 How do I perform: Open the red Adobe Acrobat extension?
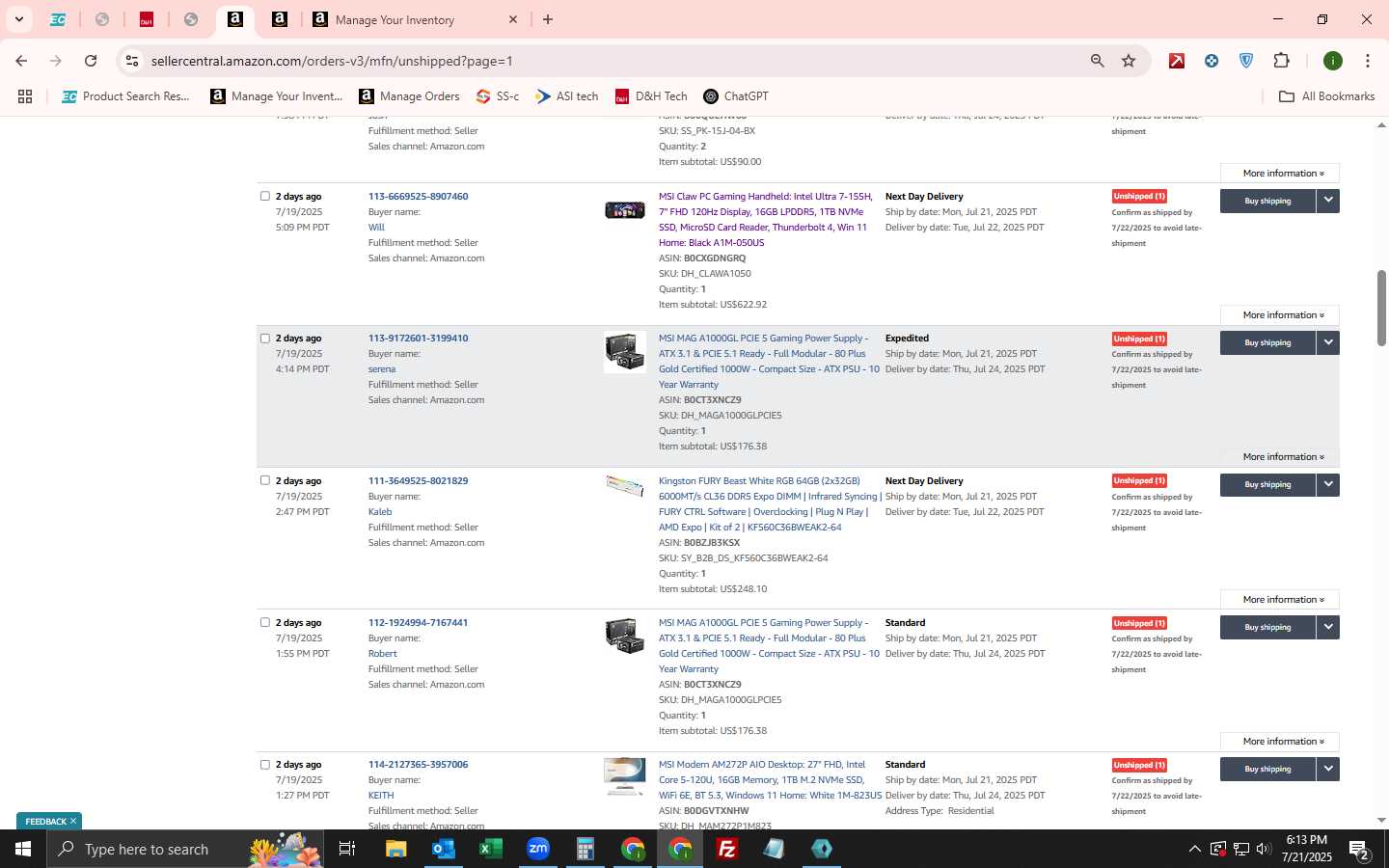pyautogui.click(x=1177, y=61)
